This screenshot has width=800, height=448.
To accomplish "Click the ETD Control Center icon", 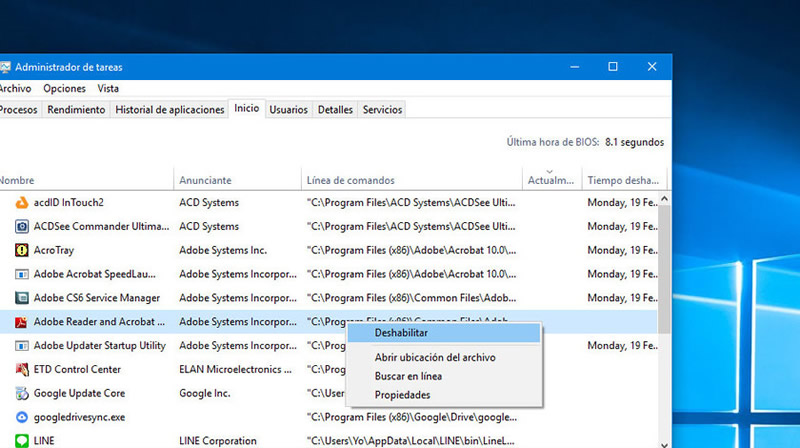I will pos(21,369).
